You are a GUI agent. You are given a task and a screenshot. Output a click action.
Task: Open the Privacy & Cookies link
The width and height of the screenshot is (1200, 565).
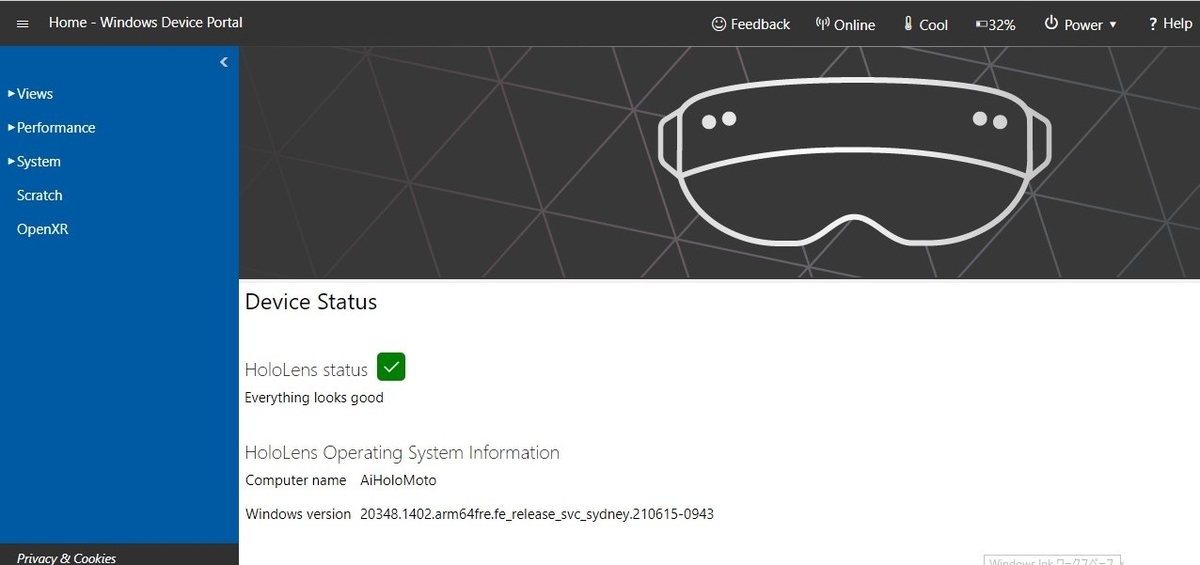pos(66,558)
